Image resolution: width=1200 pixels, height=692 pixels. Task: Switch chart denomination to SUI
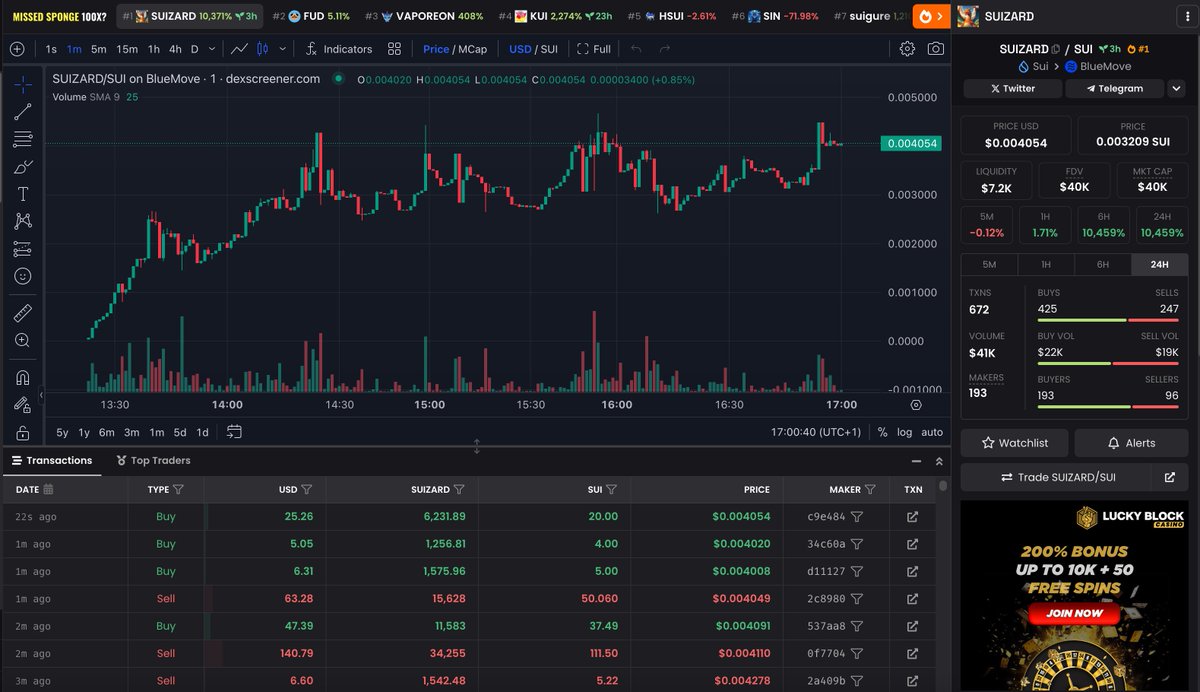coord(549,49)
